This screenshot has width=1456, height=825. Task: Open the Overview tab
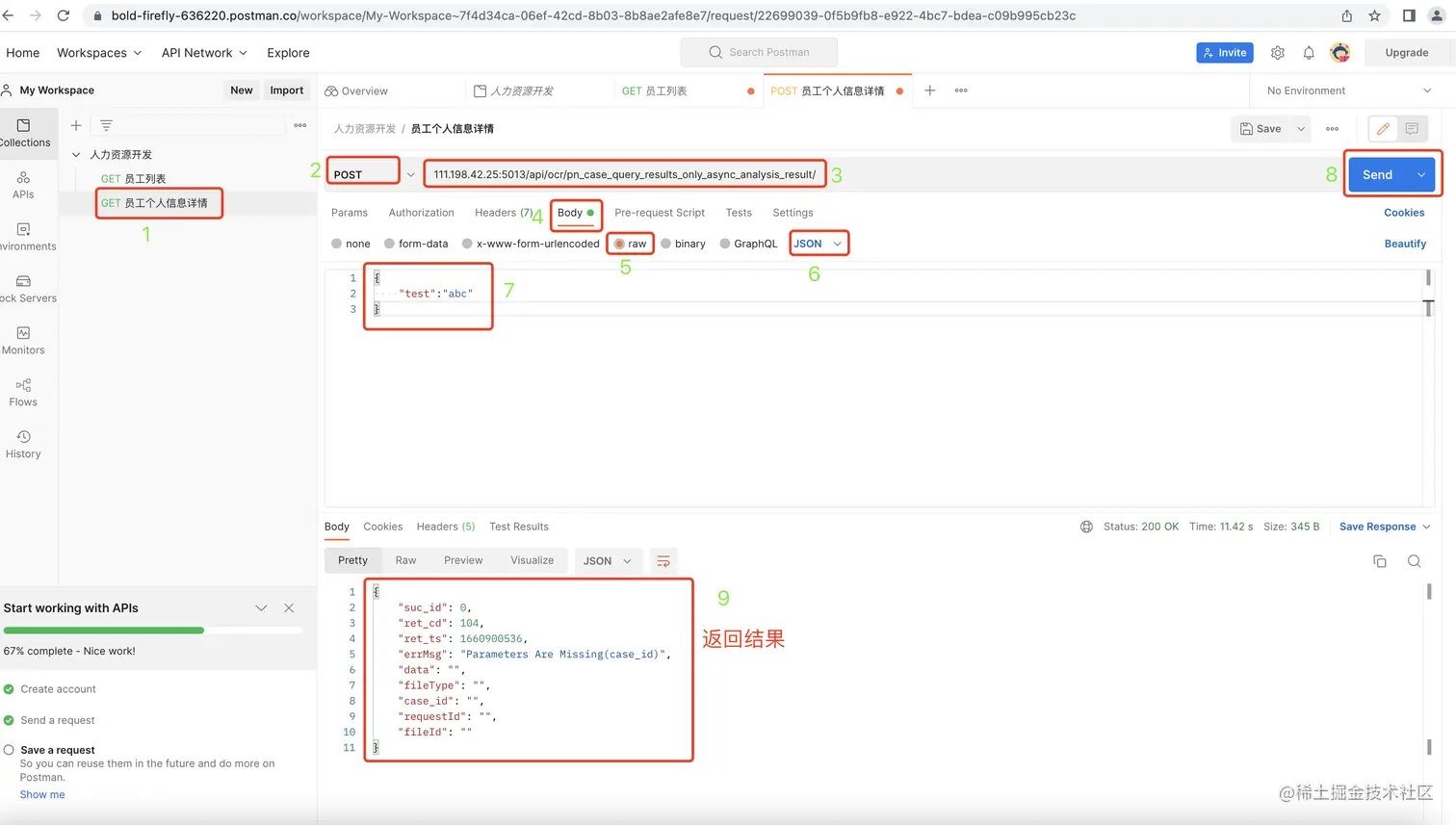pyautogui.click(x=356, y=90)
